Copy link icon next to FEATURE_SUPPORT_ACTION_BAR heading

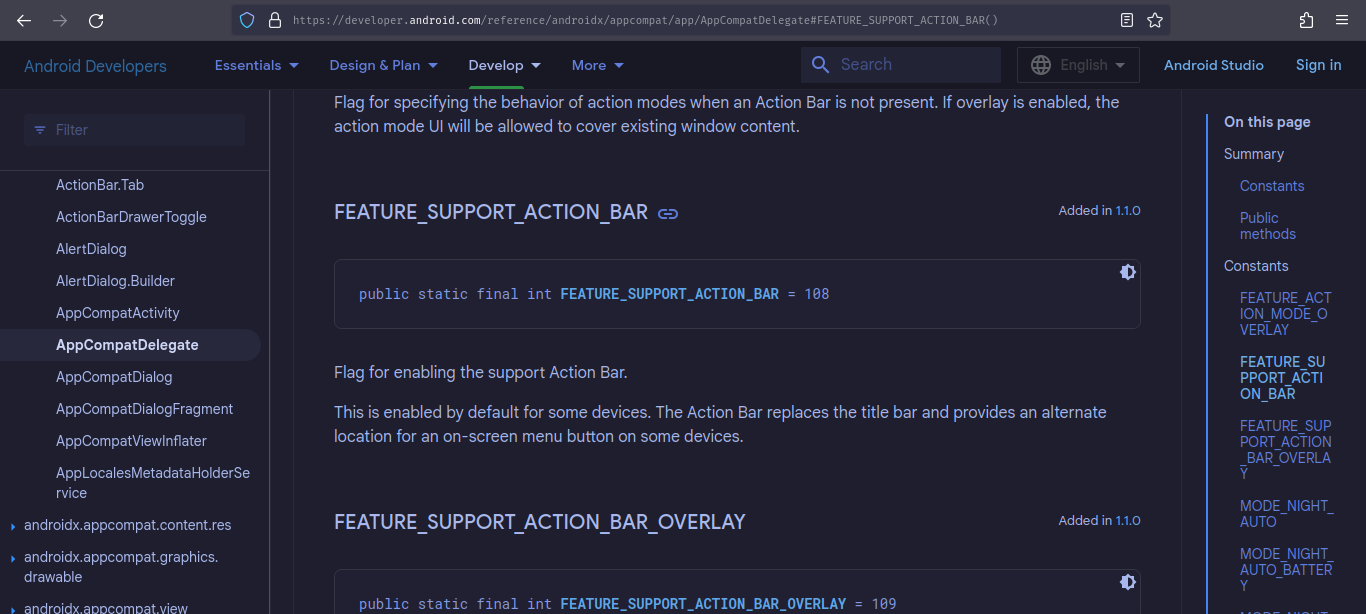coord(668,213)
